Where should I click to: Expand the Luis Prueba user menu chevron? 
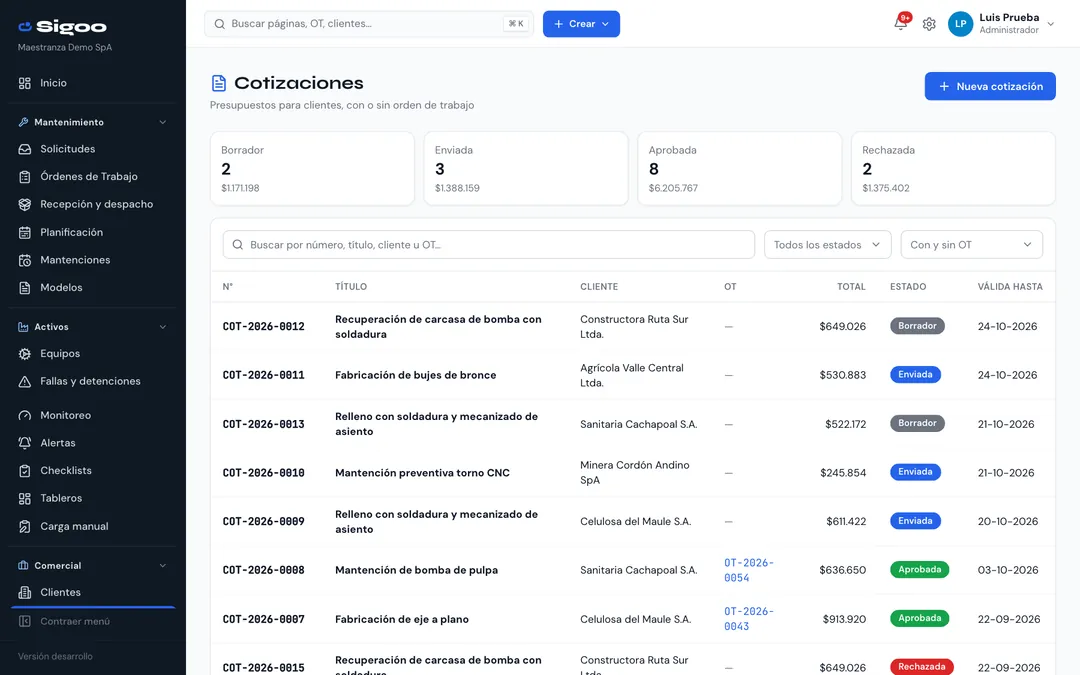click(x=1050, y=24)
